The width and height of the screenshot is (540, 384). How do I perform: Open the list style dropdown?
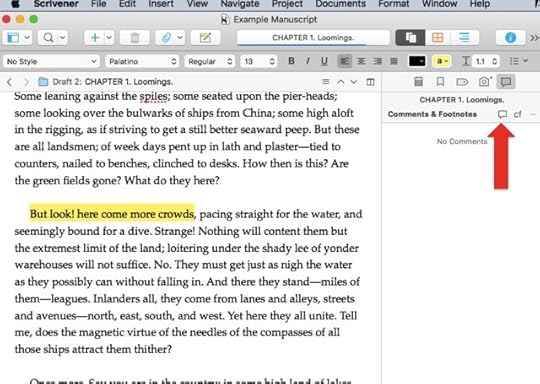coord(519,61)
